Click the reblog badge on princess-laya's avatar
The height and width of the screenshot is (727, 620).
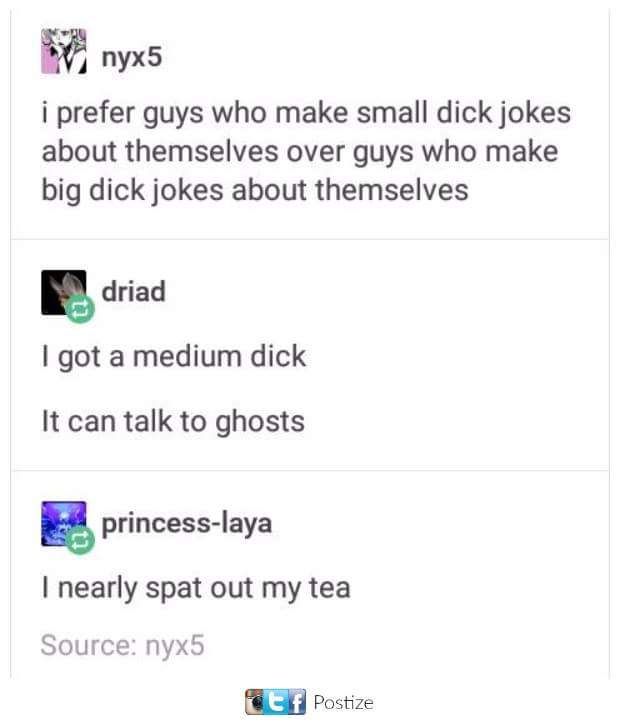(80, 540)
